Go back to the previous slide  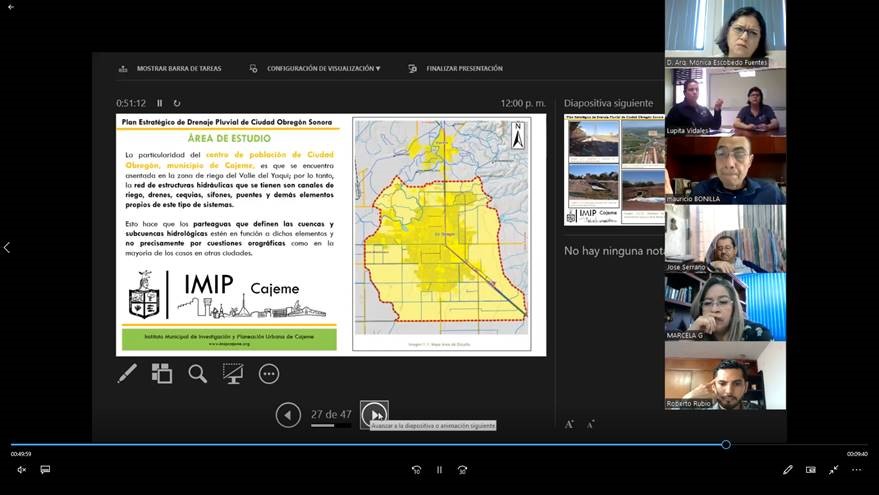pyautogui.click(x=288, y=414)
